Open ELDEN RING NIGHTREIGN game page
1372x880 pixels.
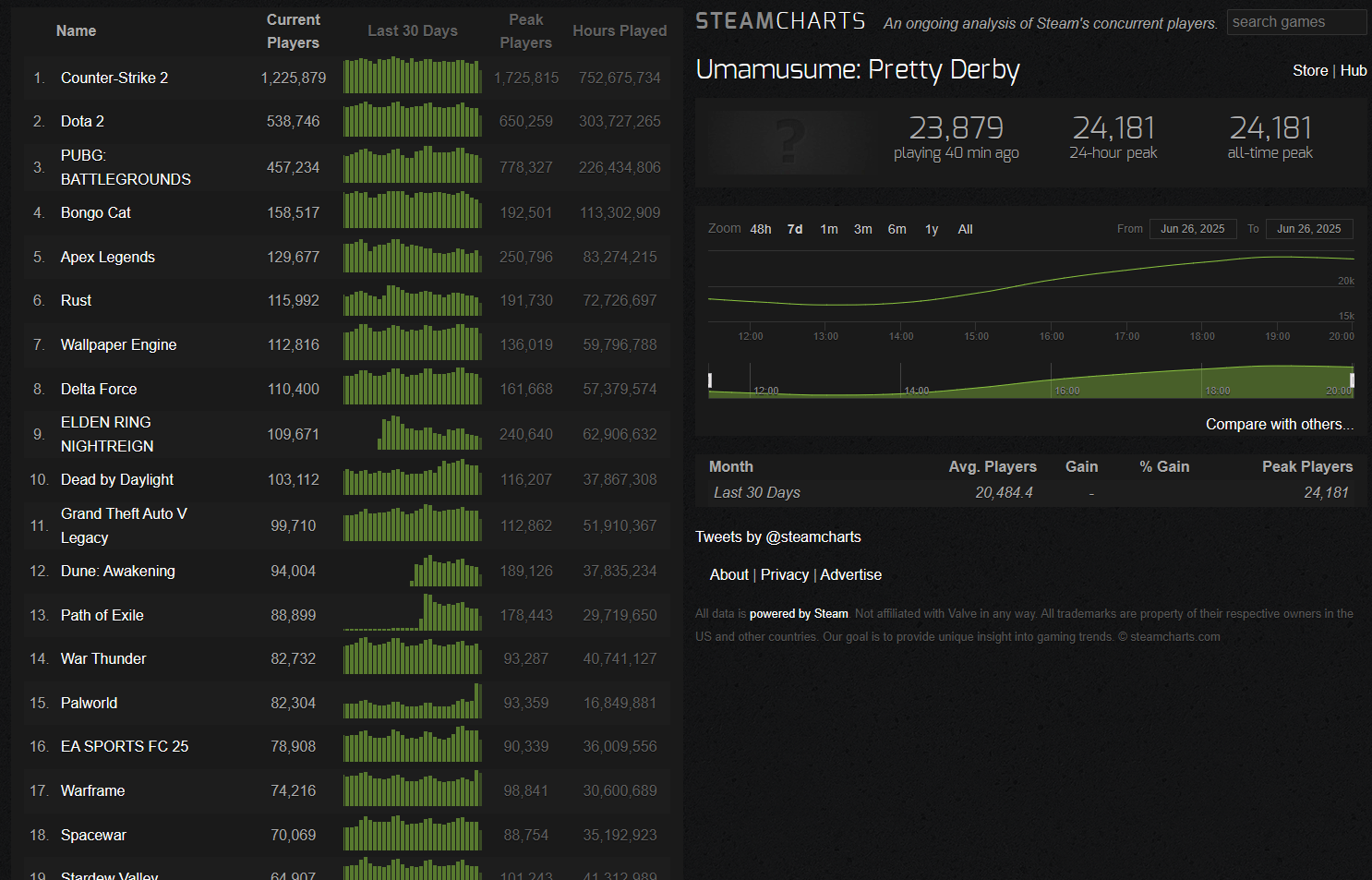point(107,434)
